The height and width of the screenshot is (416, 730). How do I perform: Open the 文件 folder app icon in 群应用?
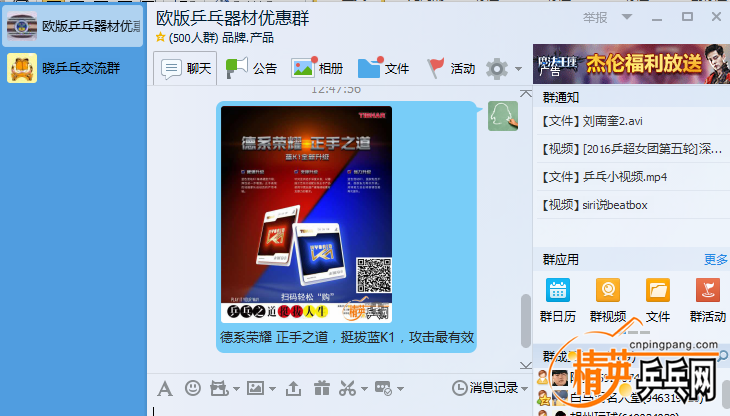(657, 290)
